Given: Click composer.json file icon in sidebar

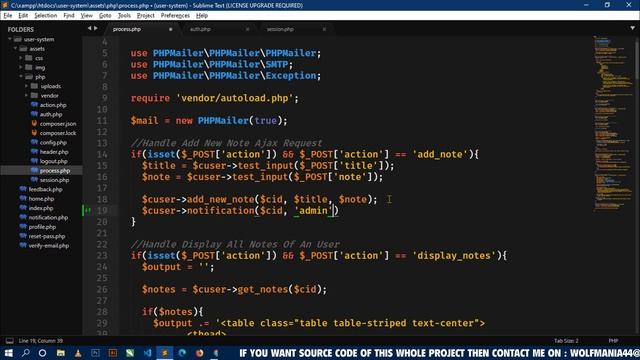Looking at the screenshot, I should pyautogui.click(x=34, y=123).
